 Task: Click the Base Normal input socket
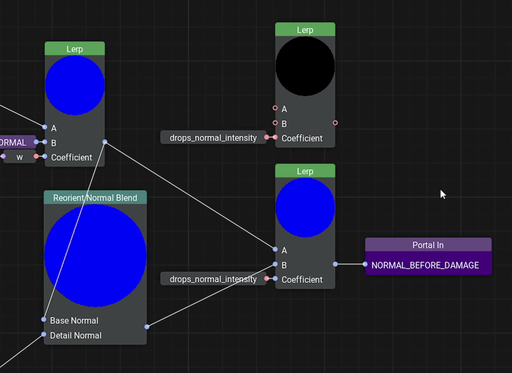coord(44,319)
